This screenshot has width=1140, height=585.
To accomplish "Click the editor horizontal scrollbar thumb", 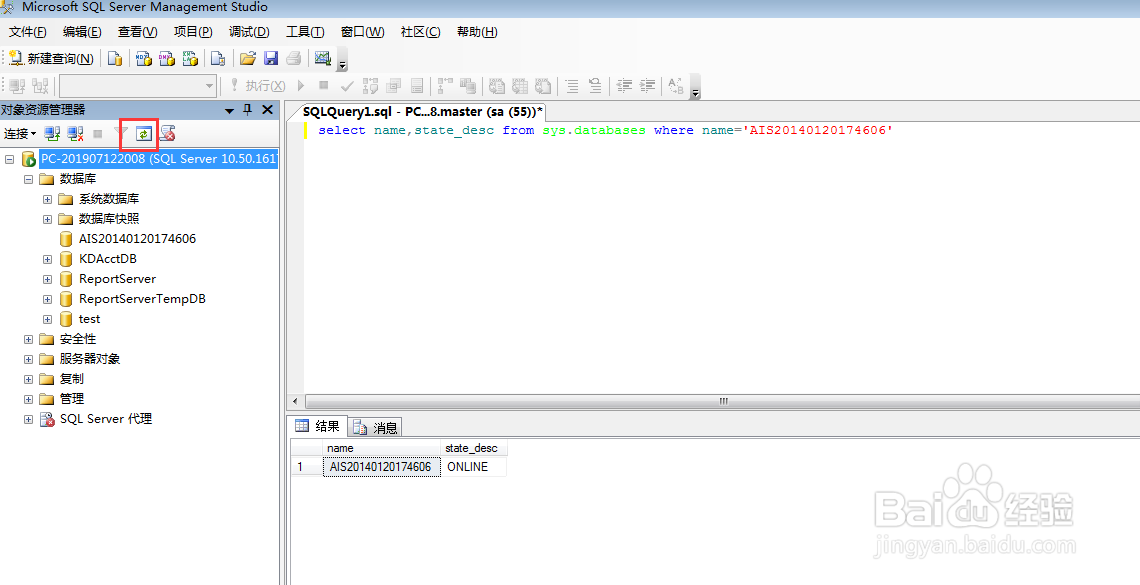I will click(723, 401).
